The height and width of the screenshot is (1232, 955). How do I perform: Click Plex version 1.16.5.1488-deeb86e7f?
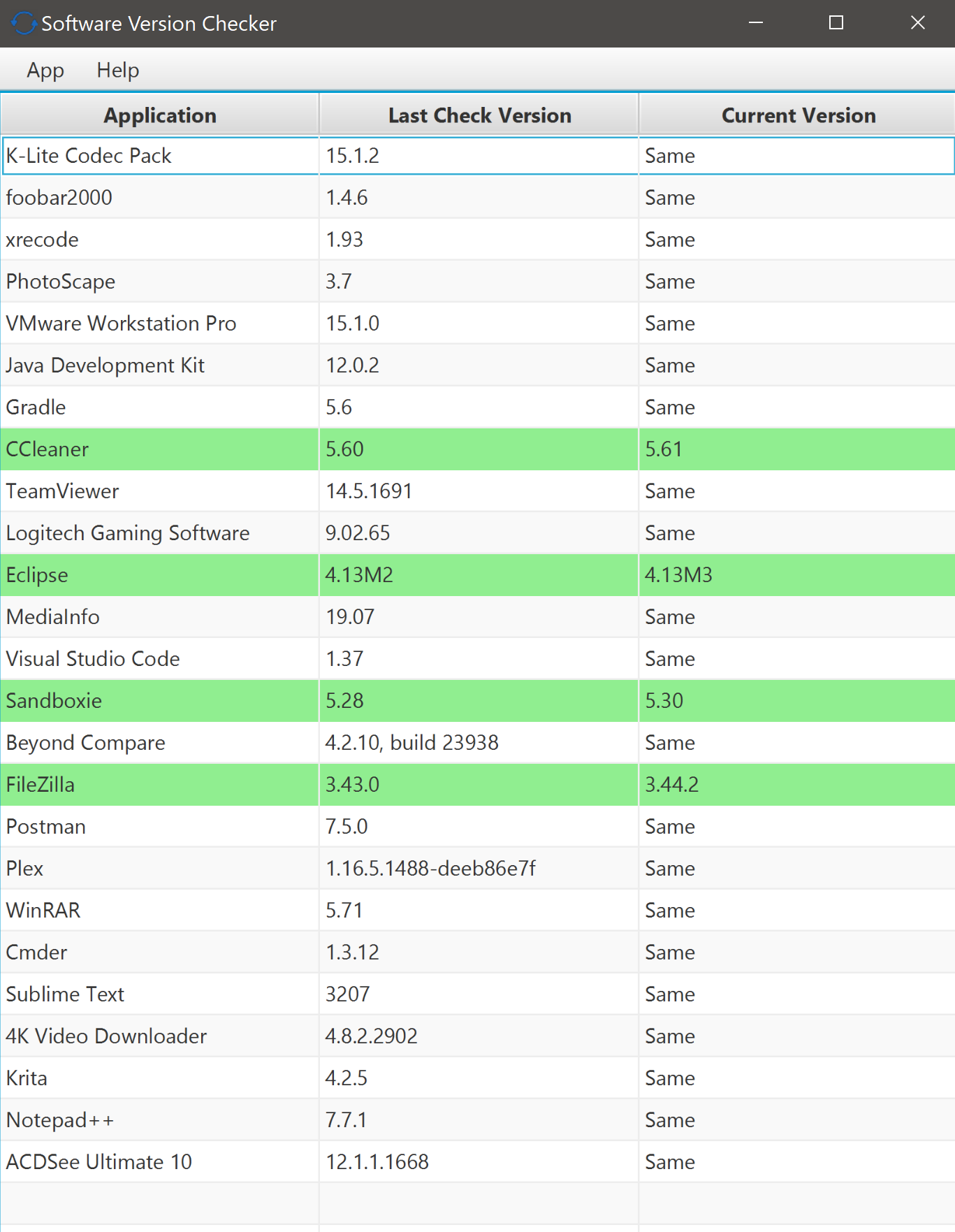pyautogui.click(x=479, y=869)
